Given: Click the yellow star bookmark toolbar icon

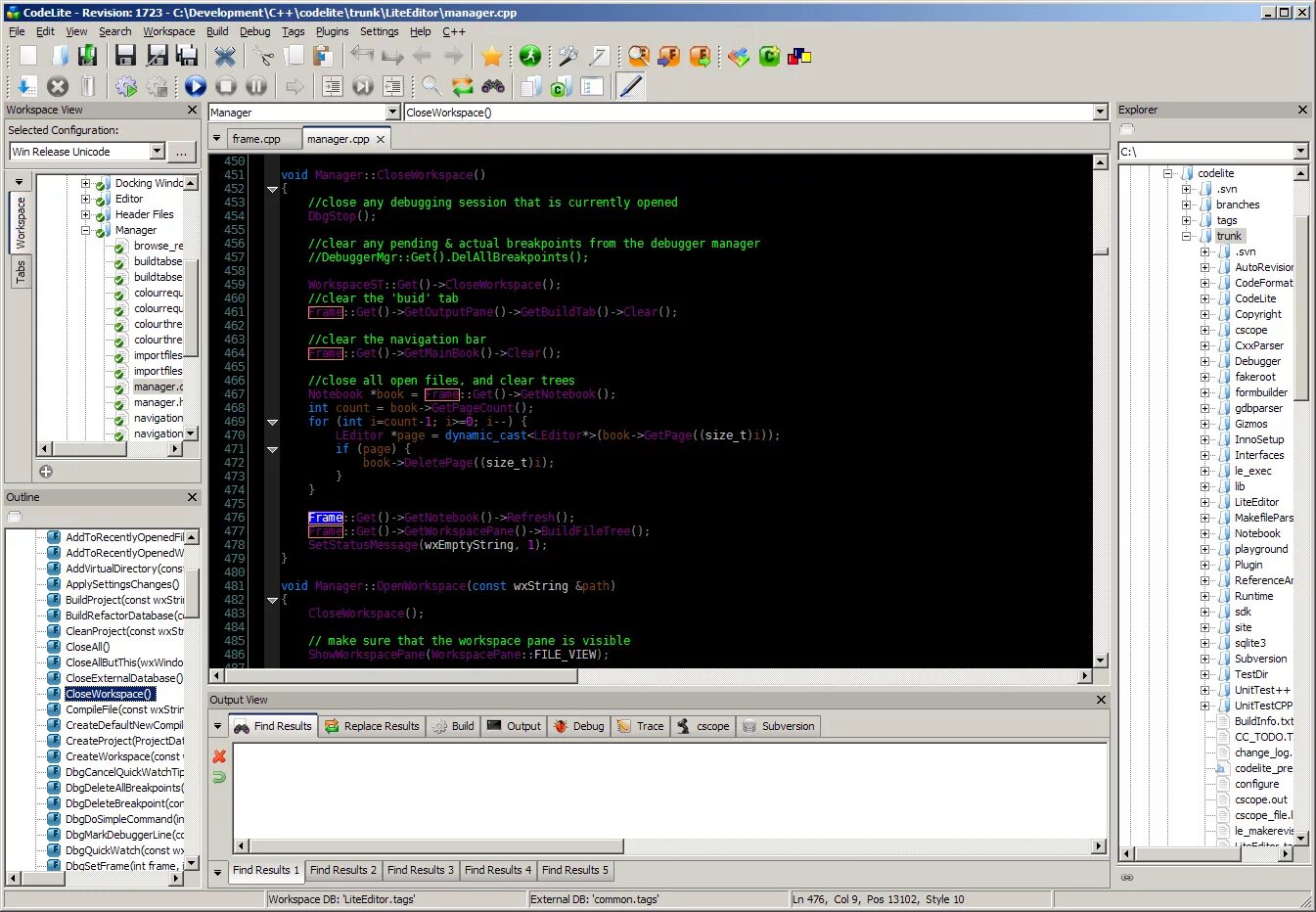Looking at the screenshot, I should pyautogui.click(x=492, y=56).
